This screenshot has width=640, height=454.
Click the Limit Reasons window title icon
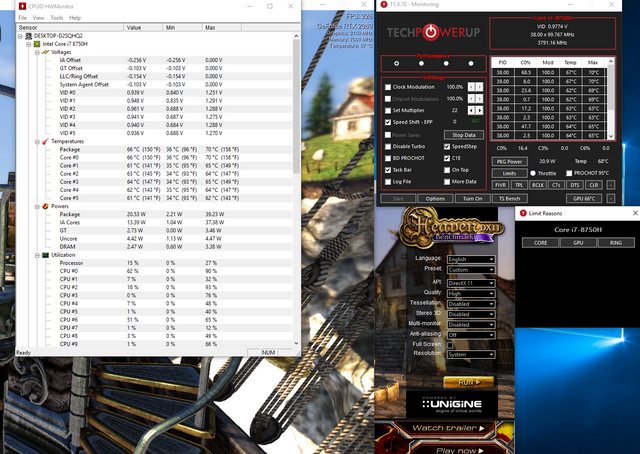click(x=523, y=213)
